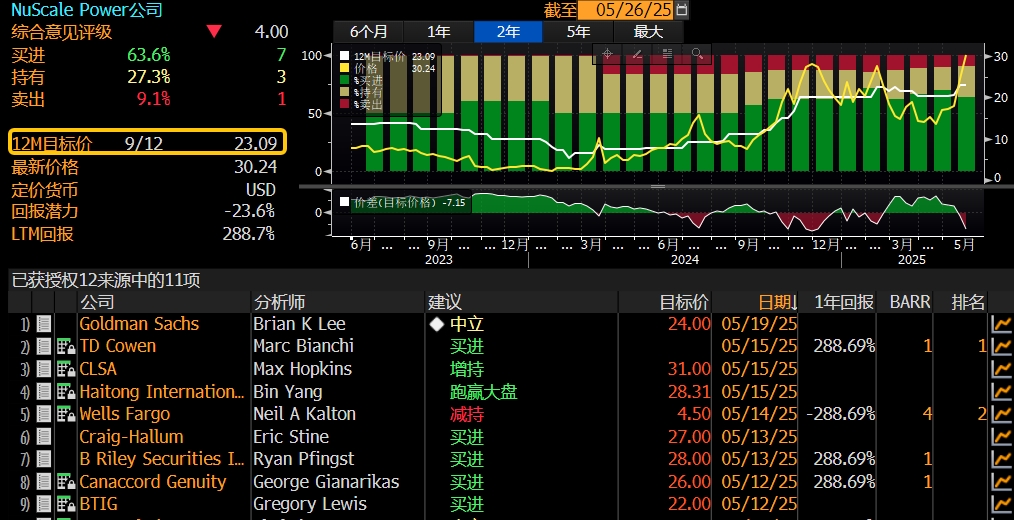
Task: Open the Wells Fargo report document icon
Action: coord(43,414)
